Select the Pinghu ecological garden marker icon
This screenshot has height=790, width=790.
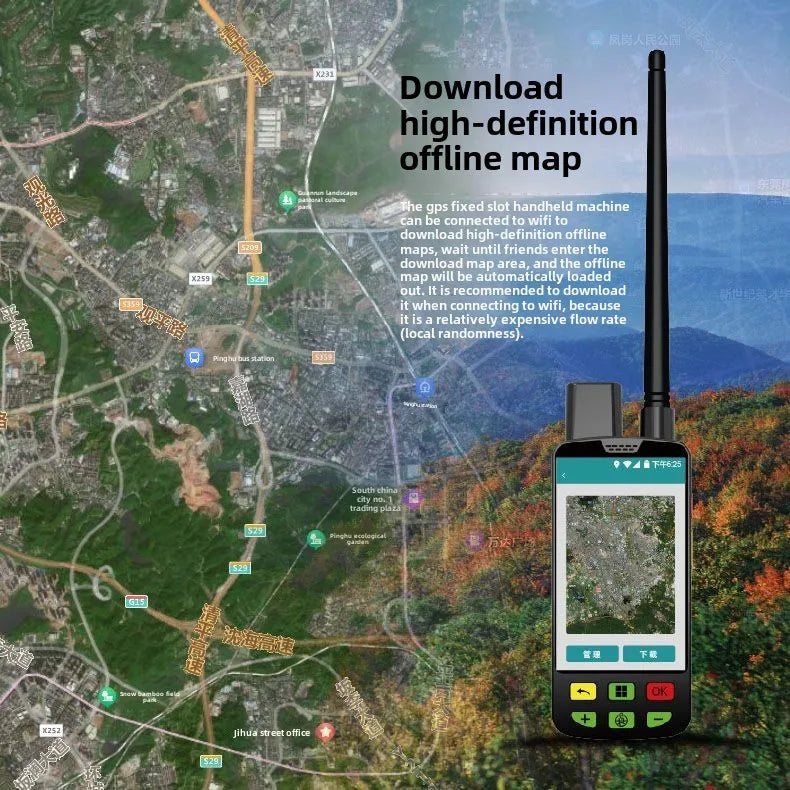(316, 539)
